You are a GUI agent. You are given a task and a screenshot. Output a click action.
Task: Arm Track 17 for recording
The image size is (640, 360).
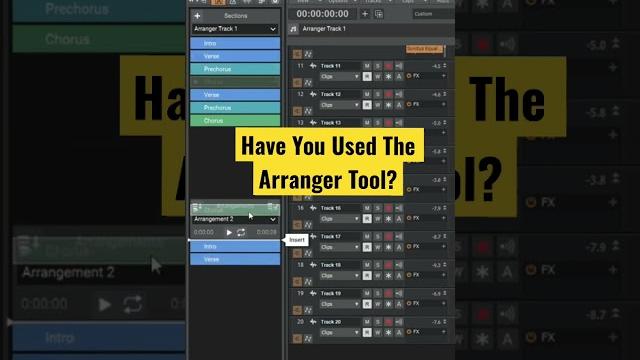tap(388, 237)
